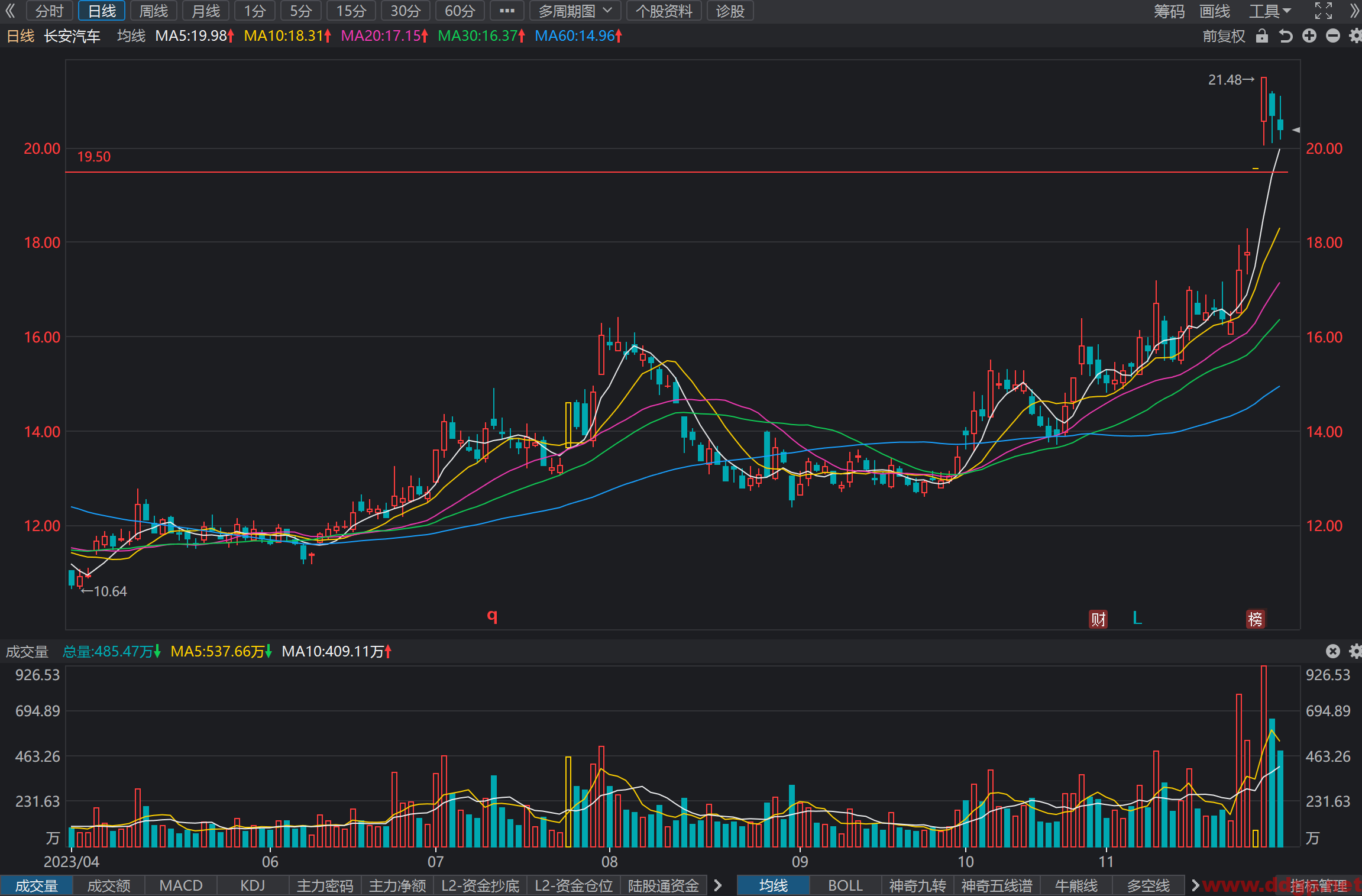Open 个股资料 stock info

(664, 11)
